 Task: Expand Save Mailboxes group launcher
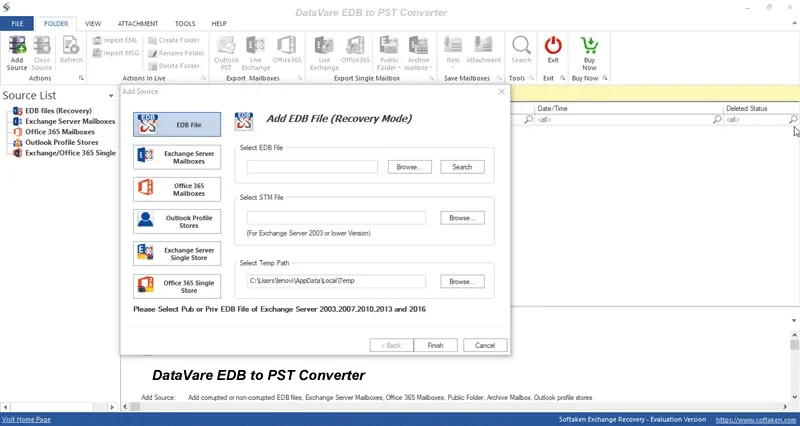499,78
